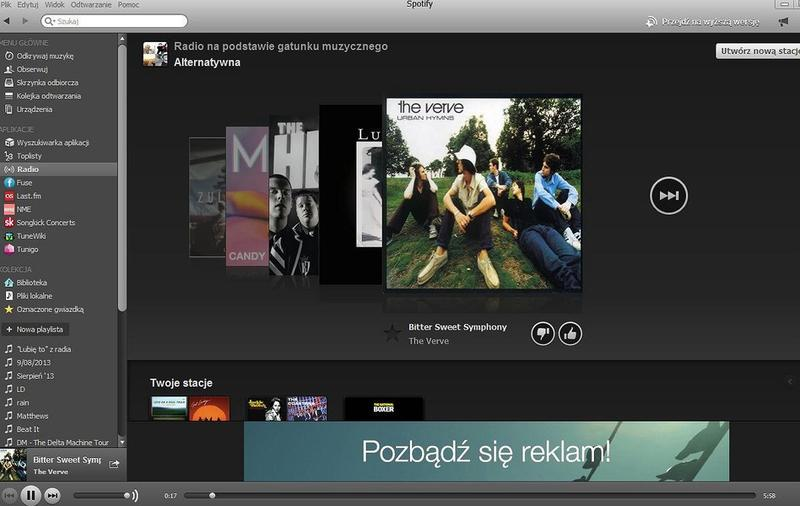
Task: Open the Pomoc menu
Action: [x=129, y=5]
